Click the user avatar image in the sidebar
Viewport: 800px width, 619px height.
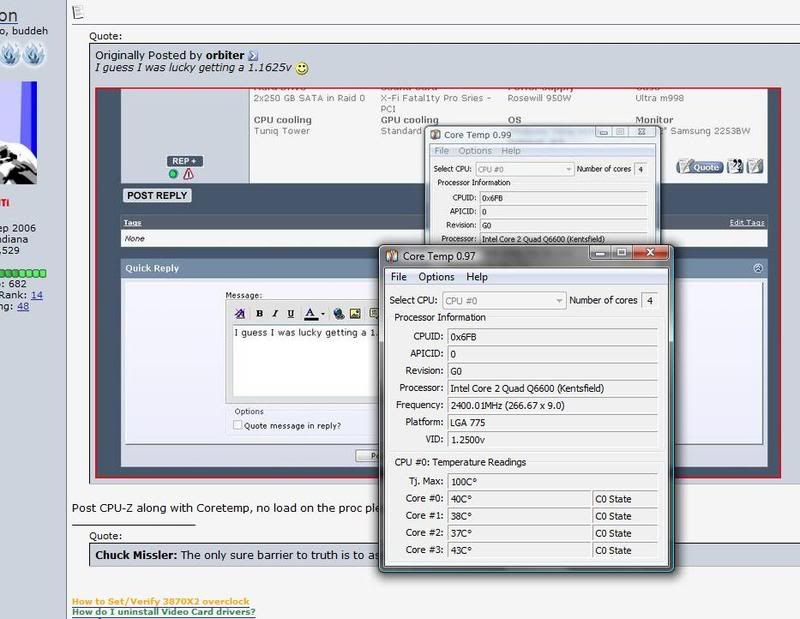18,133
